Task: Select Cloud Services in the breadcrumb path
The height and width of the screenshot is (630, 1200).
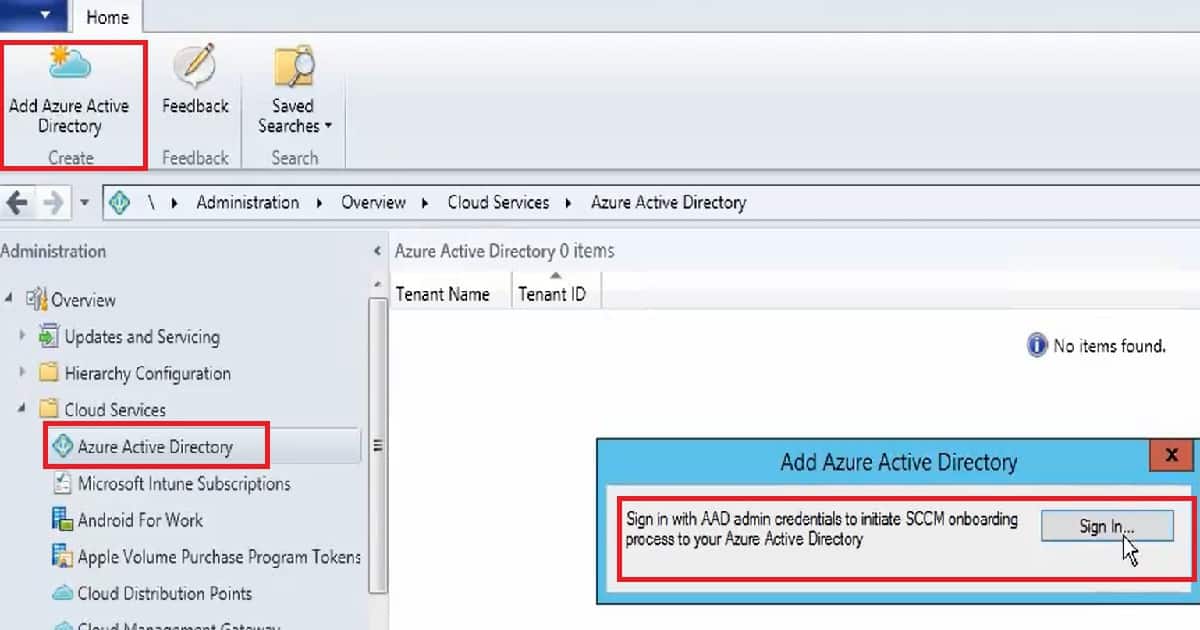Action: point(498,202)
